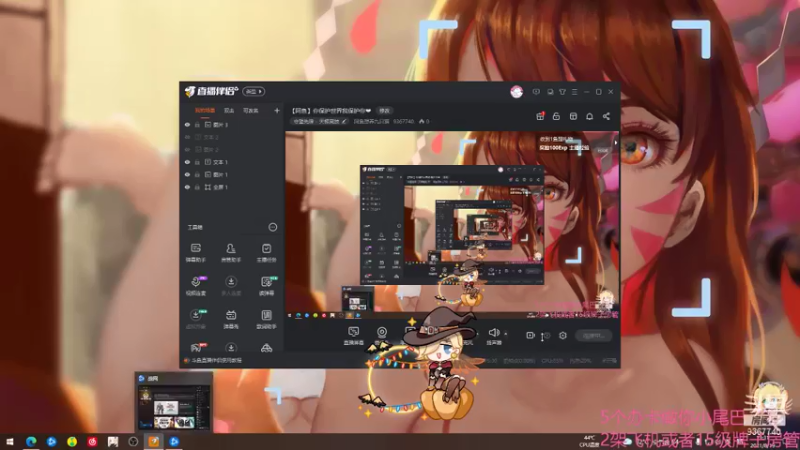Show the hidden 图片 2 layer

pyautogui.click(x=187, y=150)
